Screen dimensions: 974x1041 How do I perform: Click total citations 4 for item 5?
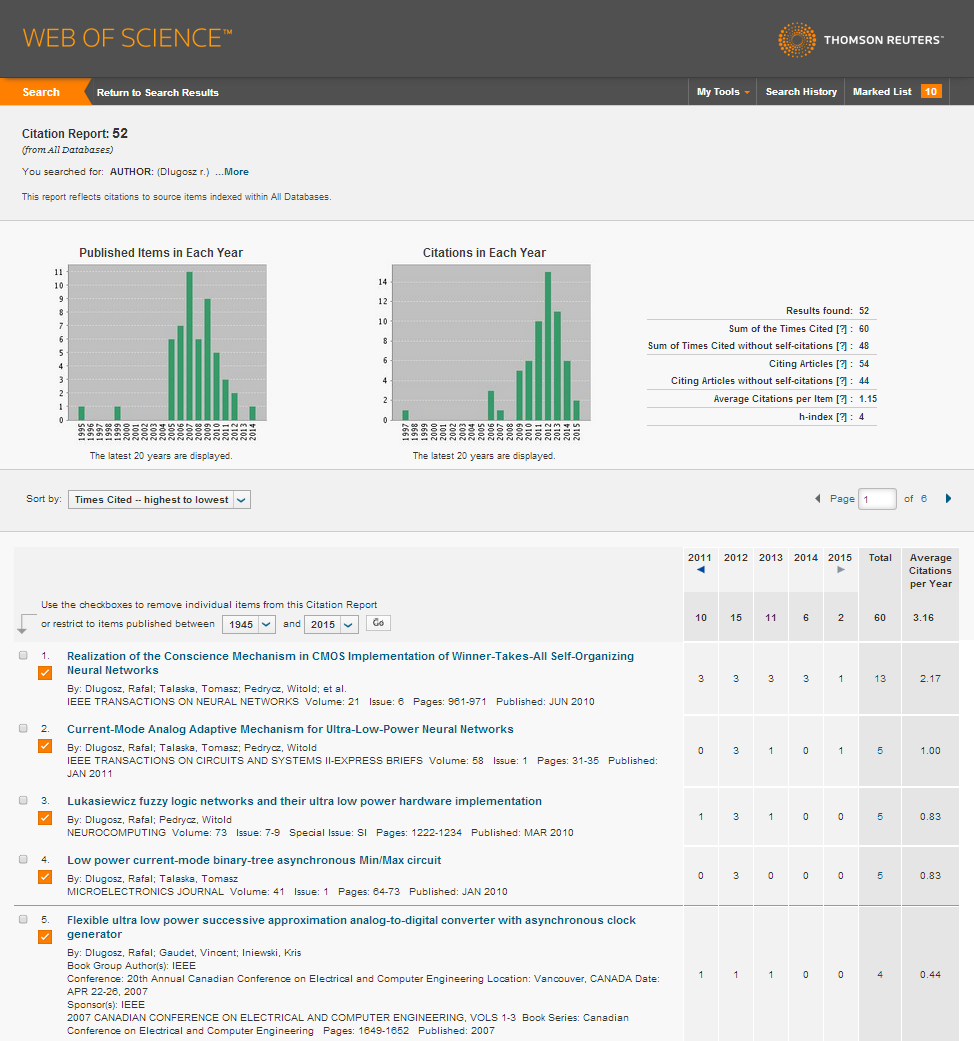tap(880, 975)
